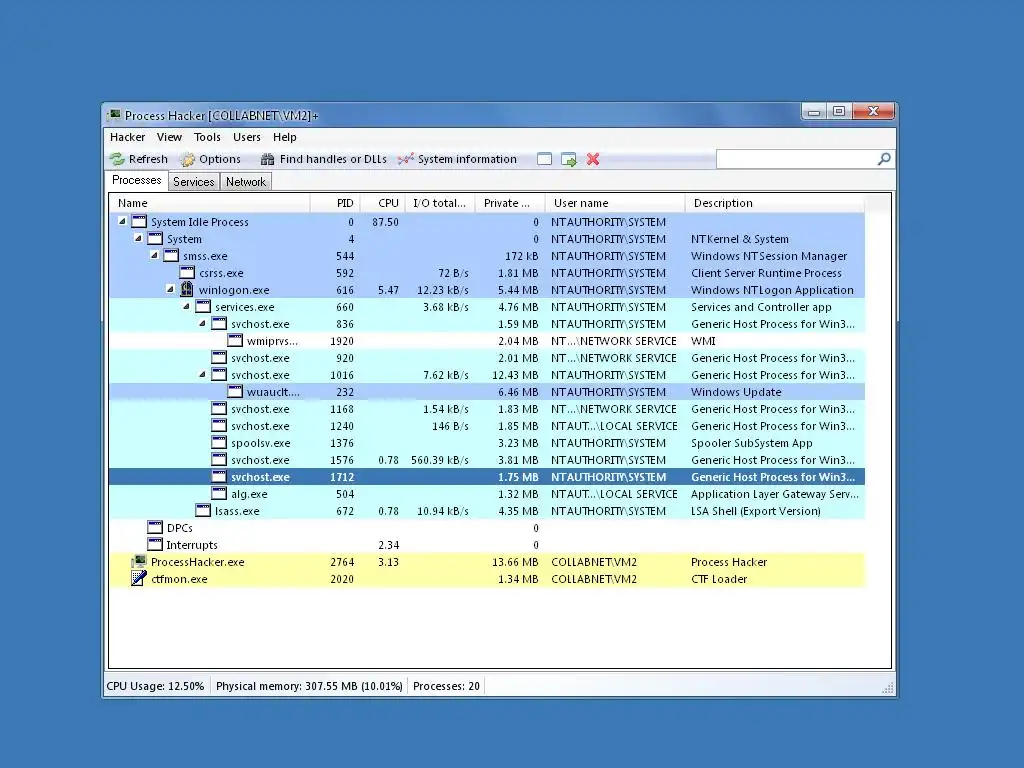Click the 'Windows Update' description text
The width and height of the screenshot is (1024, 768).
coord(736,392)
